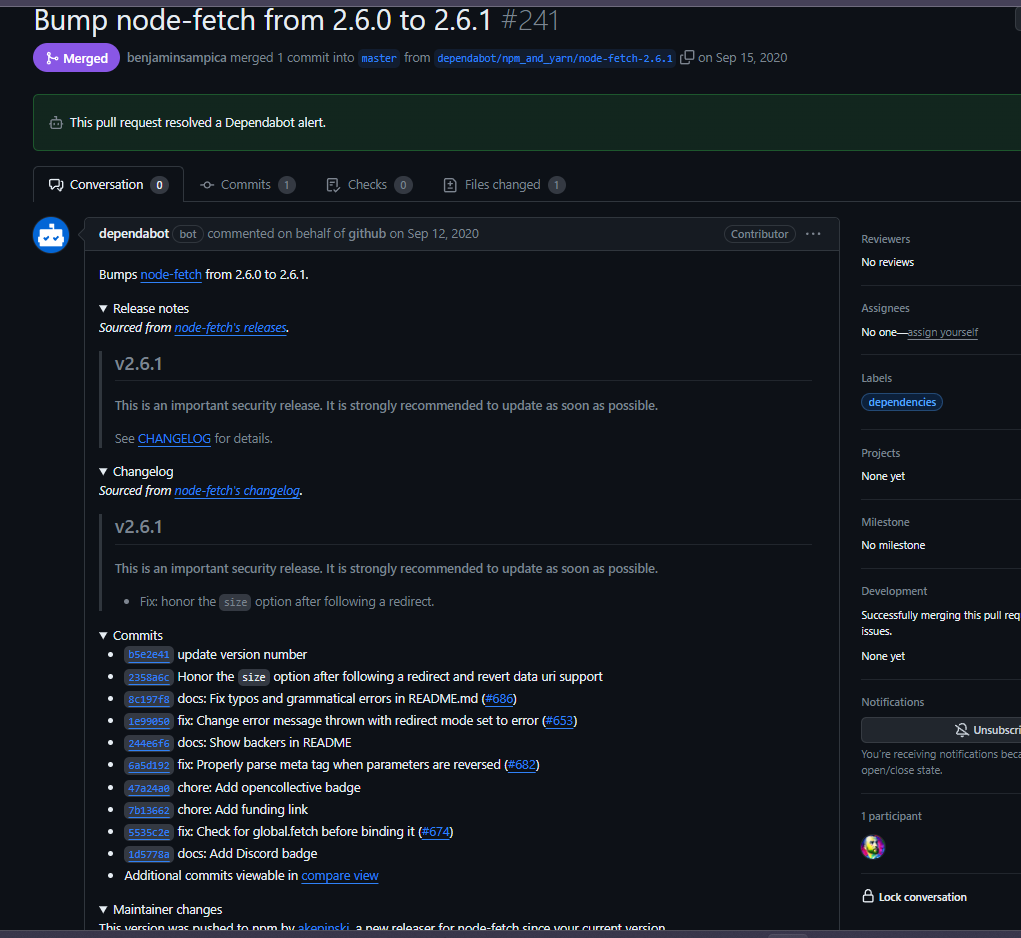Open the Labels sidebar section
This screenshot has width=1021, height=938.
876,378
